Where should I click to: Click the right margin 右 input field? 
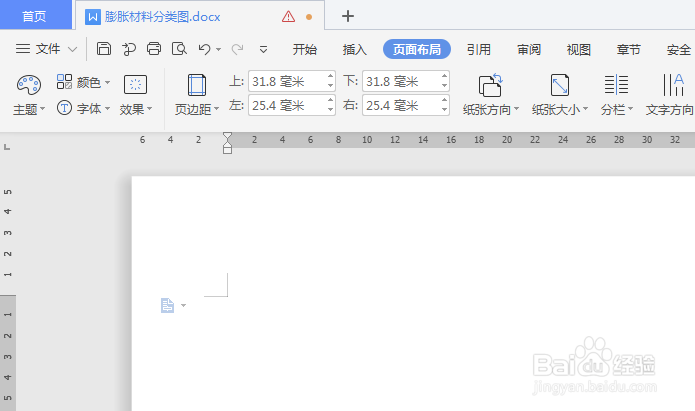click(401, 105)
